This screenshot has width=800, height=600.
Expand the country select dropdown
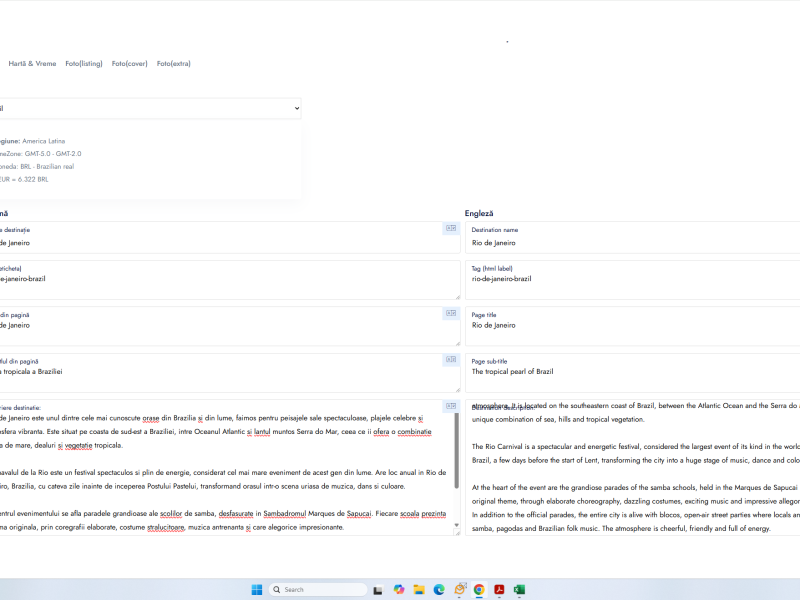click(x=150, y=108)
